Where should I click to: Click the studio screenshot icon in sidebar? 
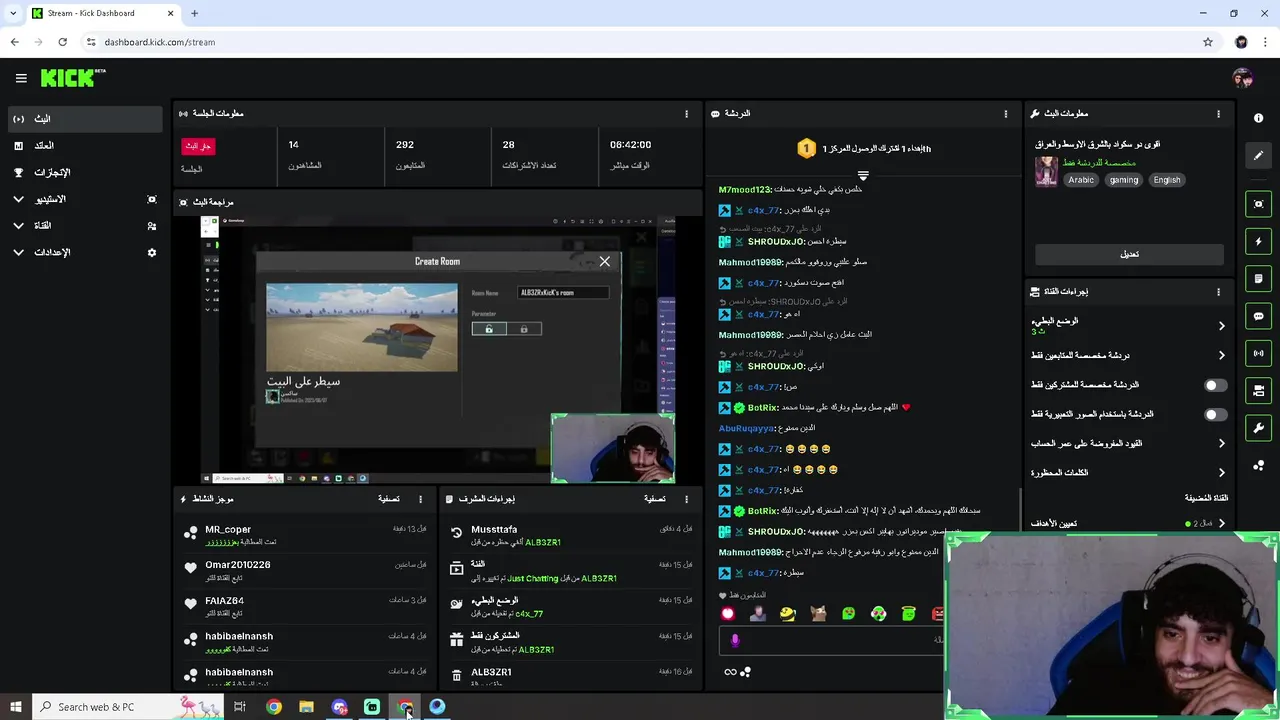tap(152, 199)
